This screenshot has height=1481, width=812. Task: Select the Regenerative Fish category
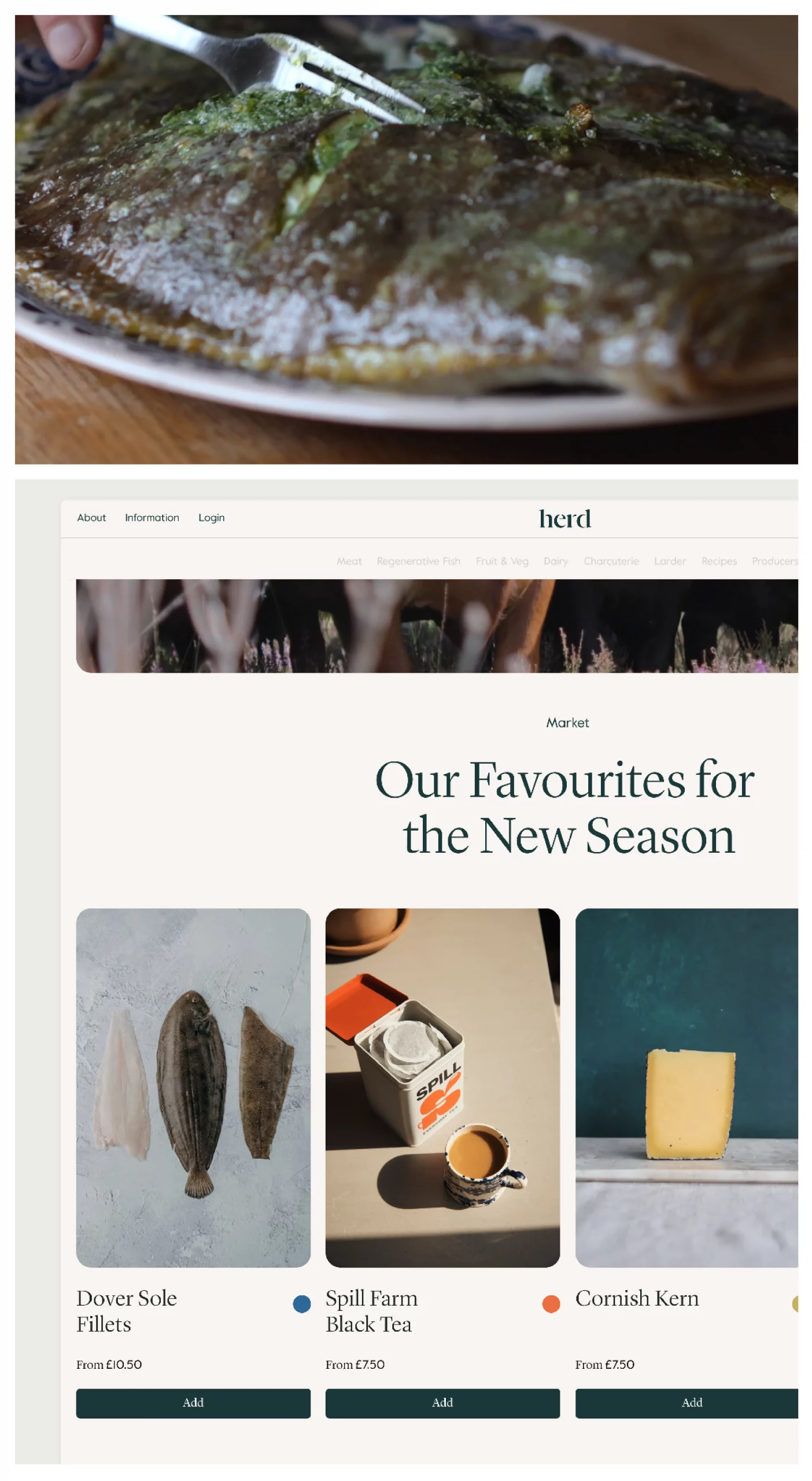click(419, 561)
